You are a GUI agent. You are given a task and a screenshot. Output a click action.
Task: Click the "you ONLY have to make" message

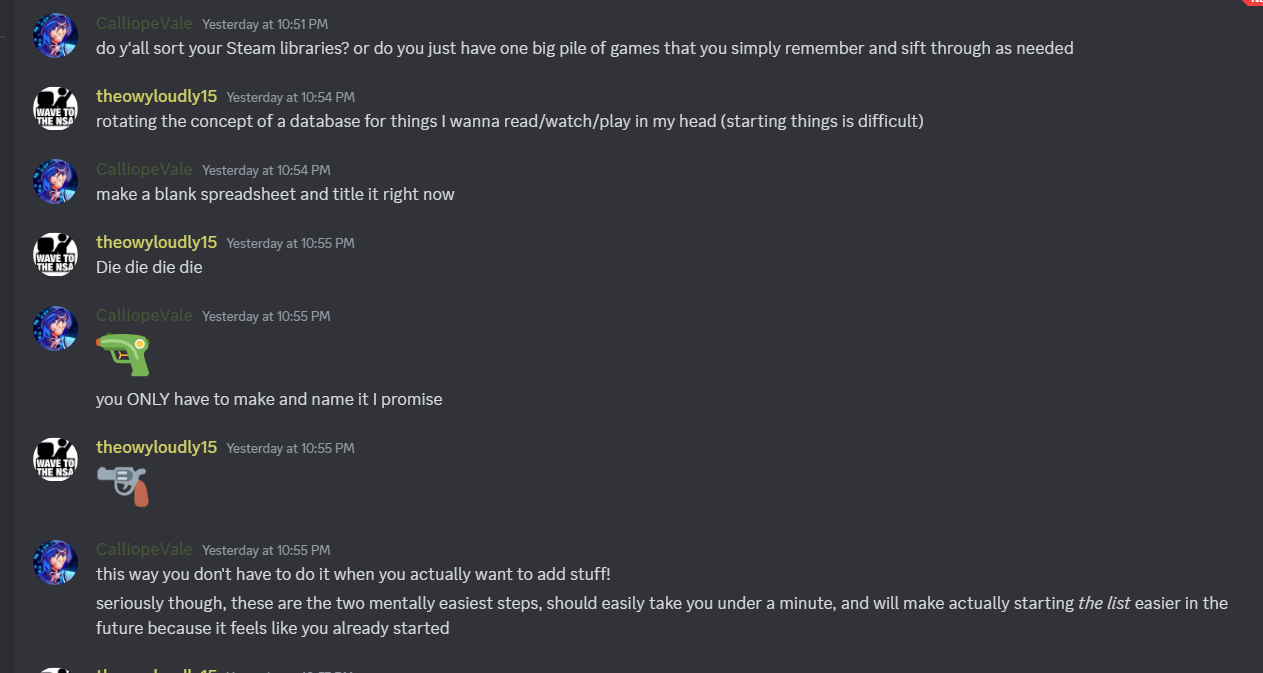point(269,399)
